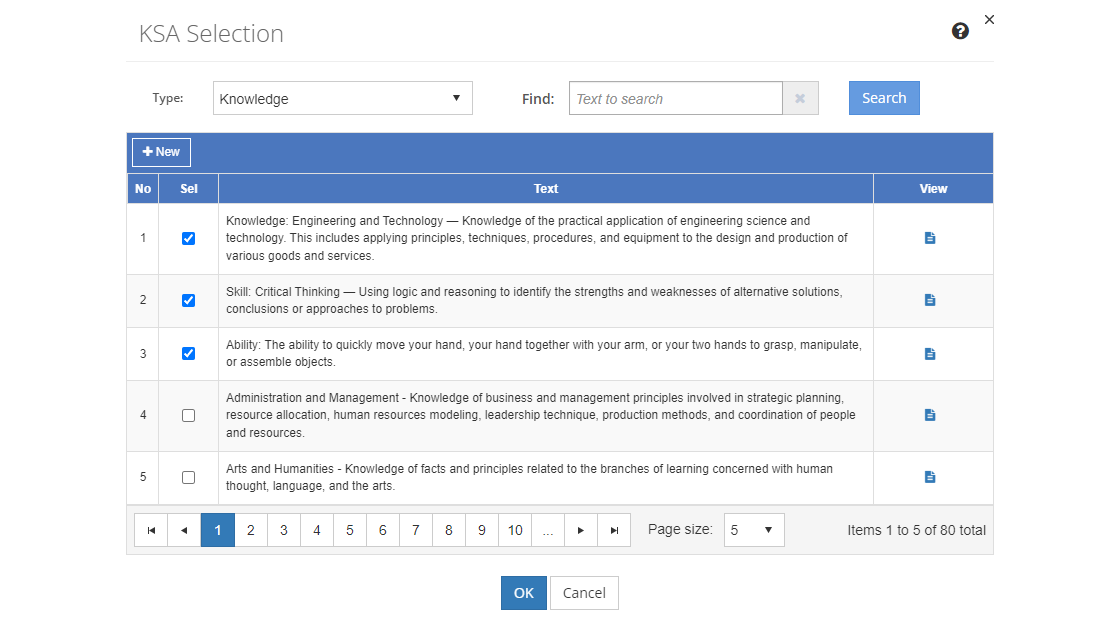
Task: Show more pages via ellipsis button
Action: pos(548,530)
